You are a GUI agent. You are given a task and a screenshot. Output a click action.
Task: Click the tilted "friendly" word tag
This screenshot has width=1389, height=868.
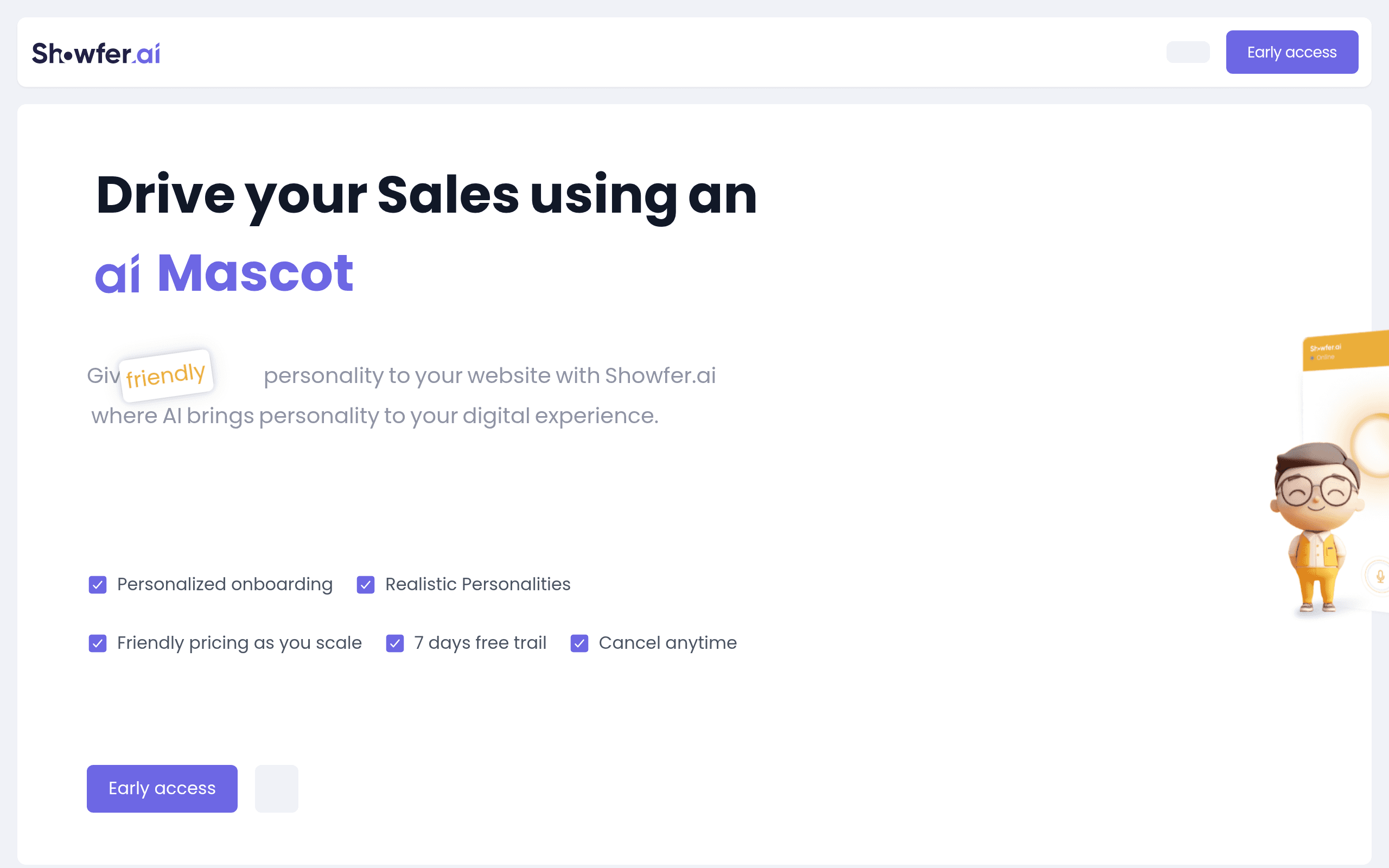tap(166, 375)
